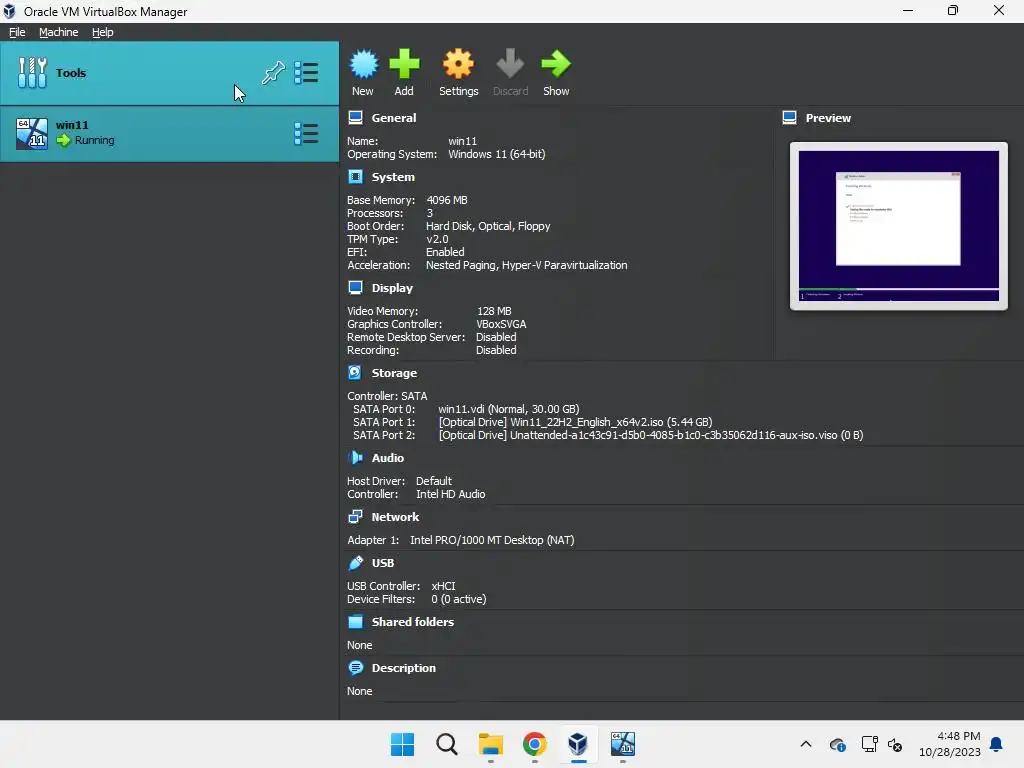1024x768 pixels.
Task: Open the Machine menu
Action: pos(58,32)
